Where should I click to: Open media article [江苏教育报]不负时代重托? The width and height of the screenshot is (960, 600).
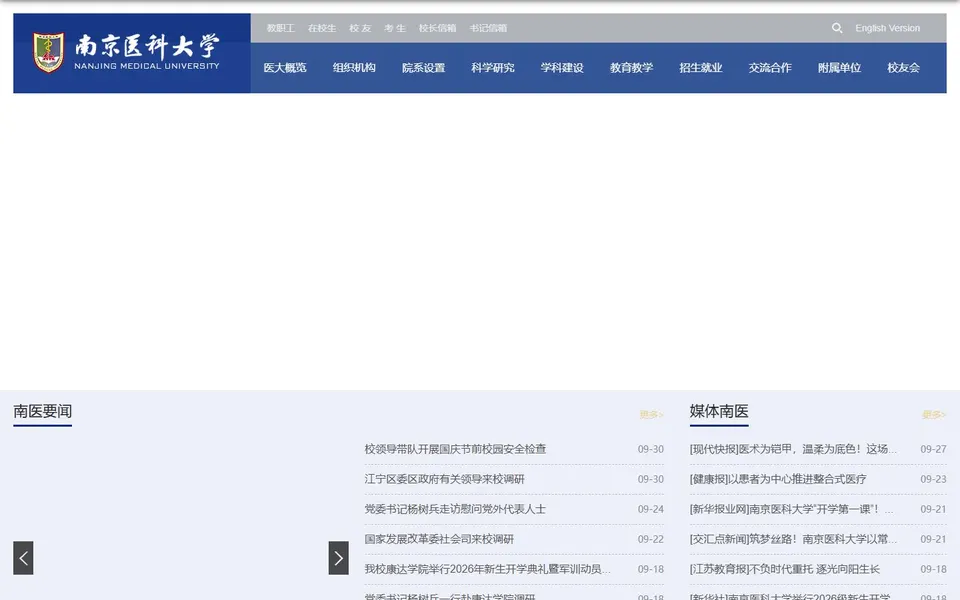tap(784, 569)
